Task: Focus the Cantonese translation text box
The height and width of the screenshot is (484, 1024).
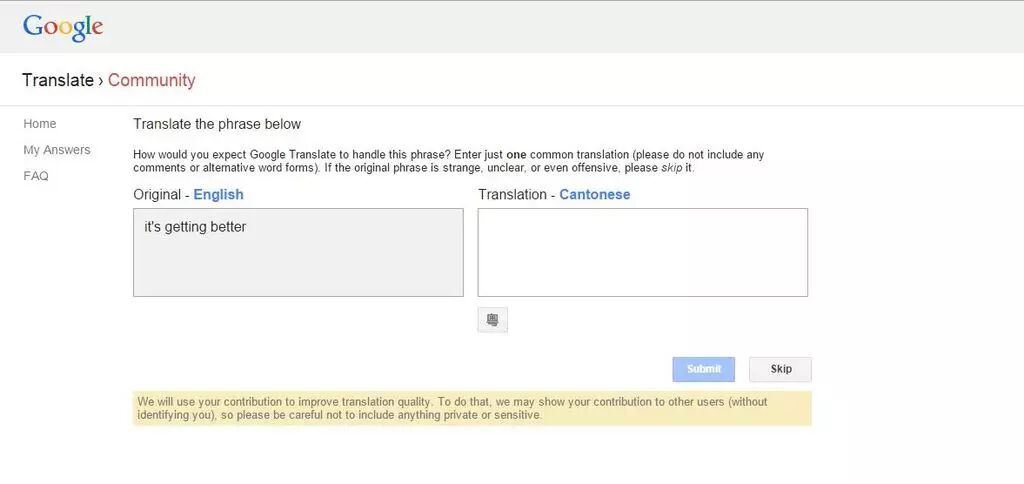Action: click(x=643, y=252)
